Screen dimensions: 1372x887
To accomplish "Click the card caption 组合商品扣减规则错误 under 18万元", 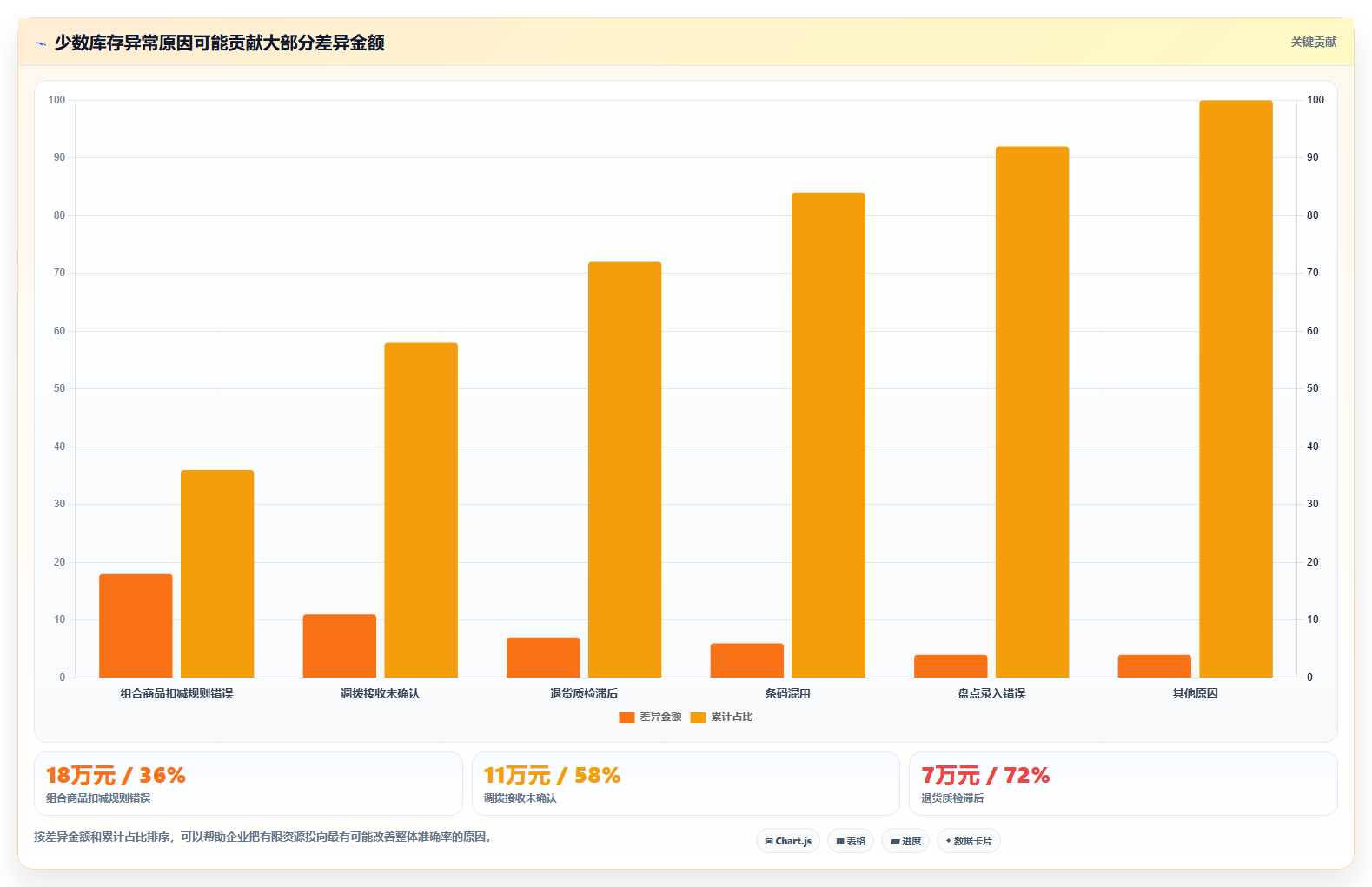I will (98, 798).
